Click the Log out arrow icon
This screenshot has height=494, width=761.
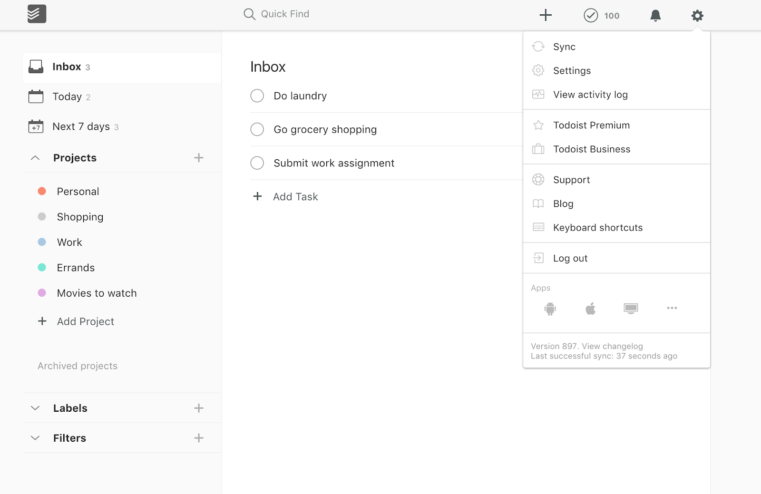[x=538, y=258]
